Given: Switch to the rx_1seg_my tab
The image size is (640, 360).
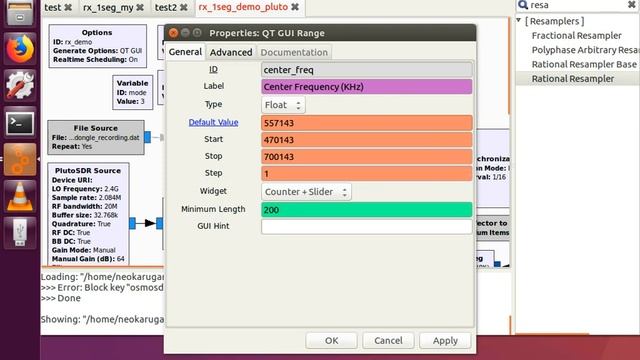Looking at the screenshot, I should 108,7.
